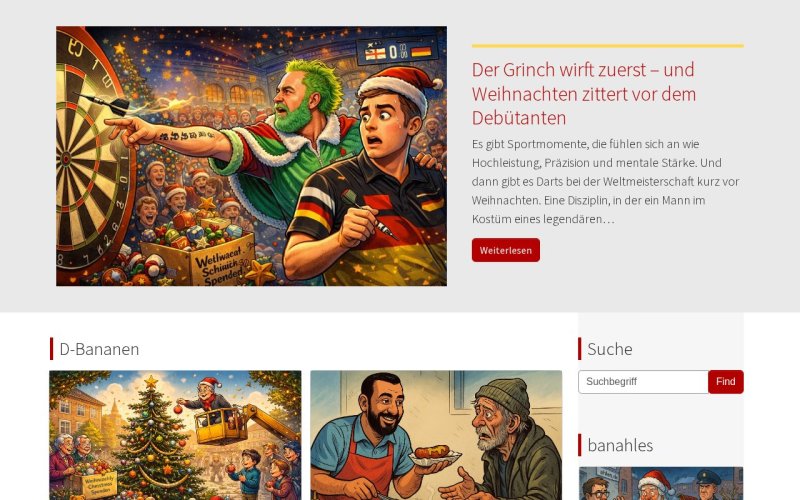This screenshot has width=800, height=500.
Task: Open the Grinch darts featured image
Action: [252, 156]
